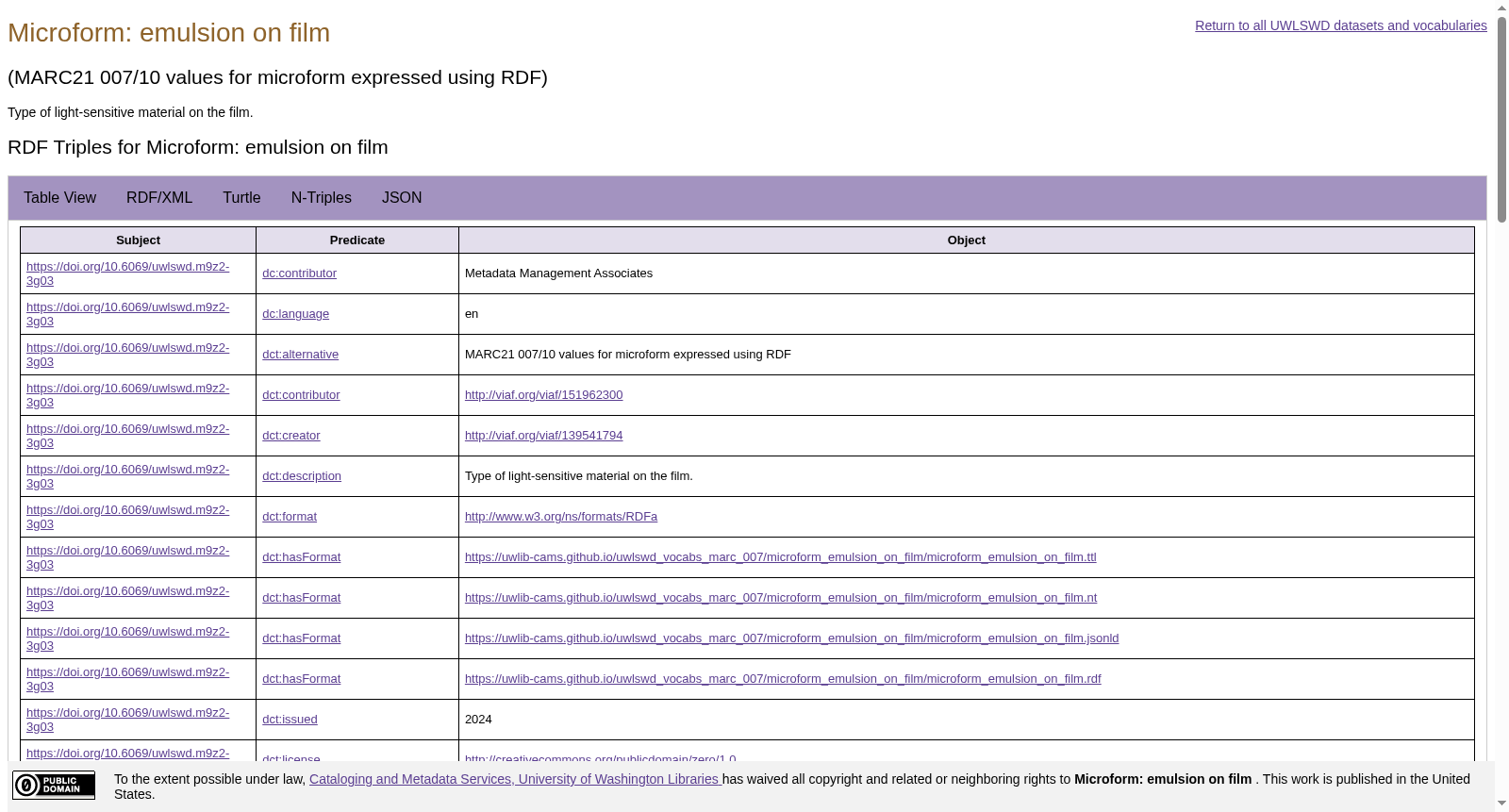Click the Object column header
This screenshot has width=1509, height=812.
pyautogui.click(x=967, y=240)
